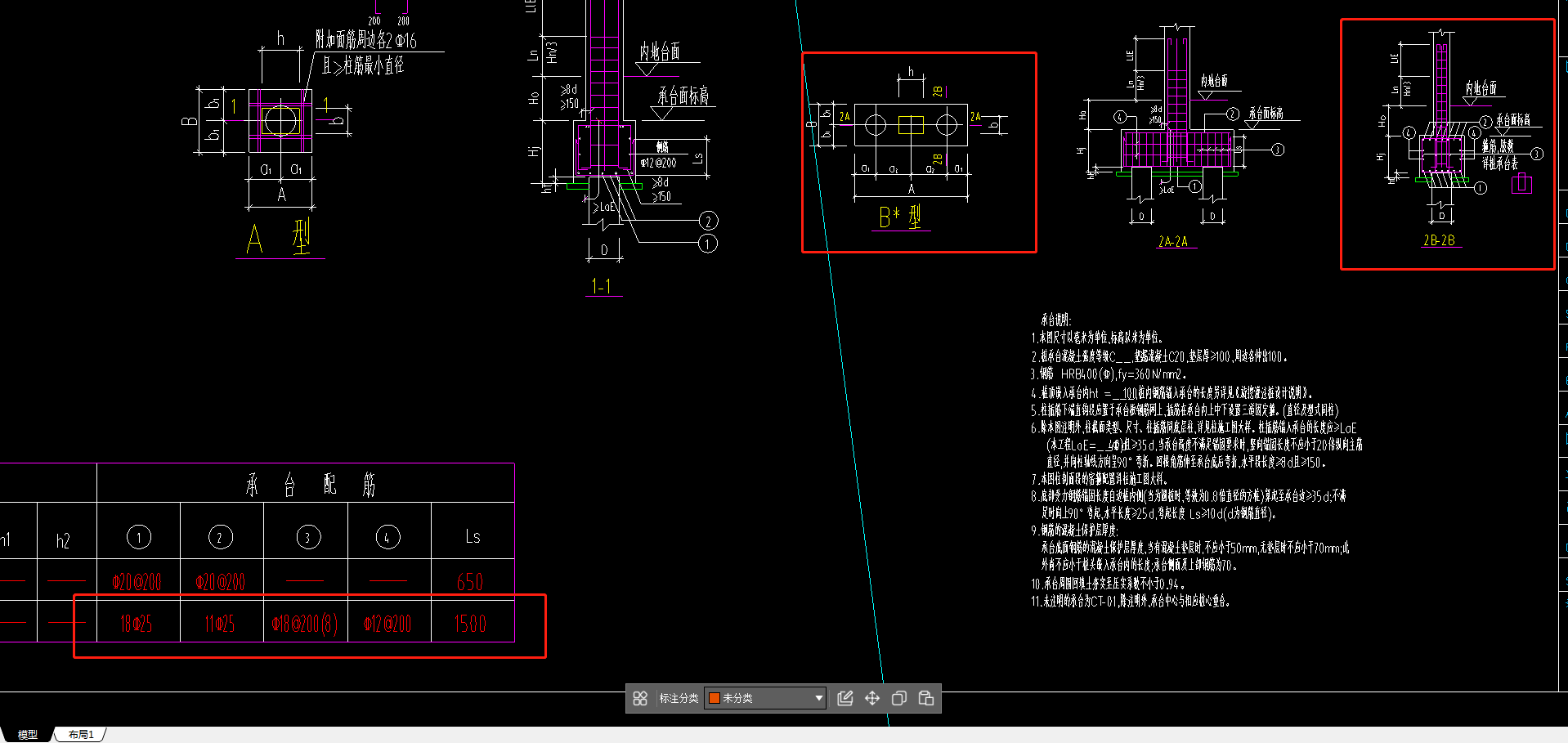Screen dimensions: 1568x743
Task: Switch to the 布局1 layout tab
Action: click(x=81, y=735)
